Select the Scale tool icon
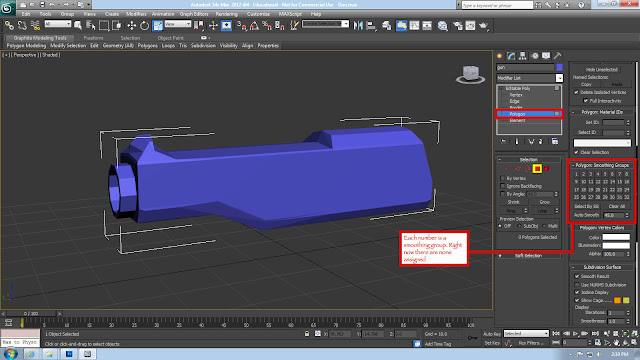This screenshot has height=360, width=640. [158, 26]
